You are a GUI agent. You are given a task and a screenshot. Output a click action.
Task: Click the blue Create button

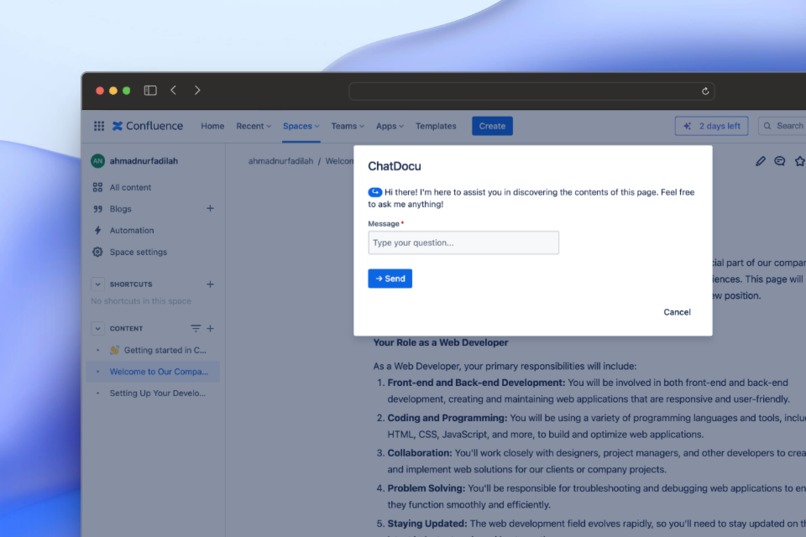[492, 126]
